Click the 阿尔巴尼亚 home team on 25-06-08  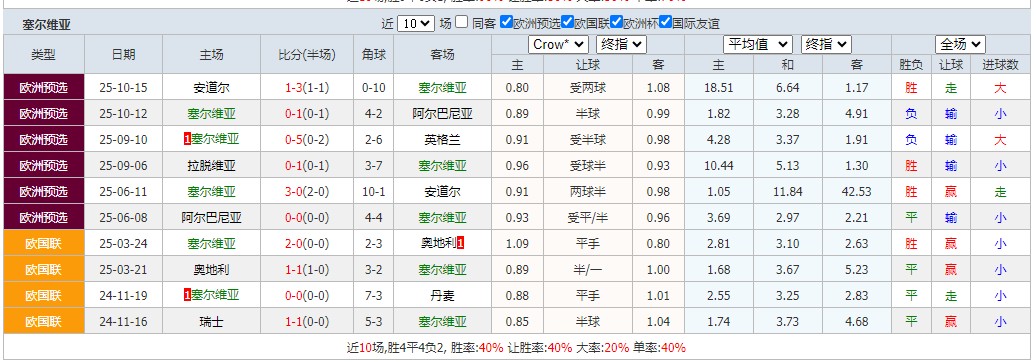211,217
